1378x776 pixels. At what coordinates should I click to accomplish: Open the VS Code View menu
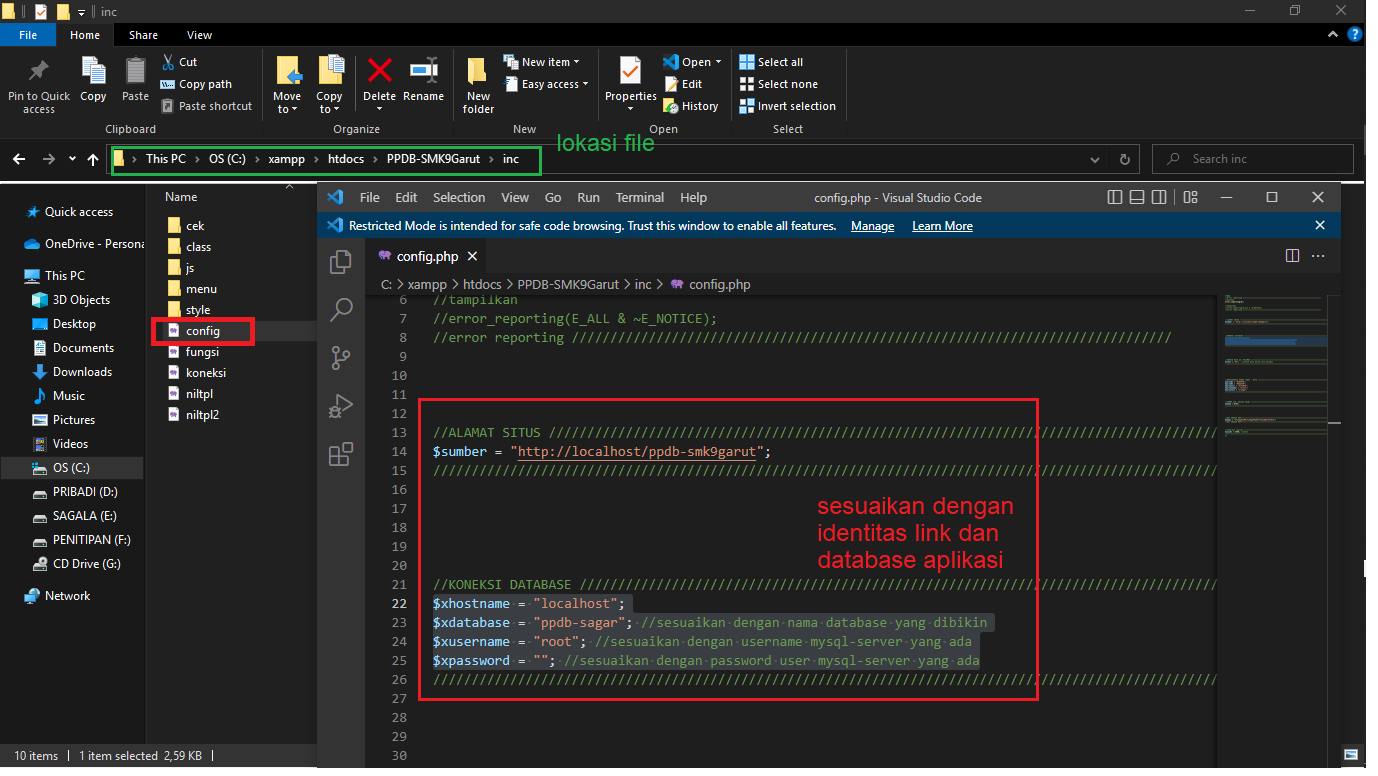click(x=515, y=197)
